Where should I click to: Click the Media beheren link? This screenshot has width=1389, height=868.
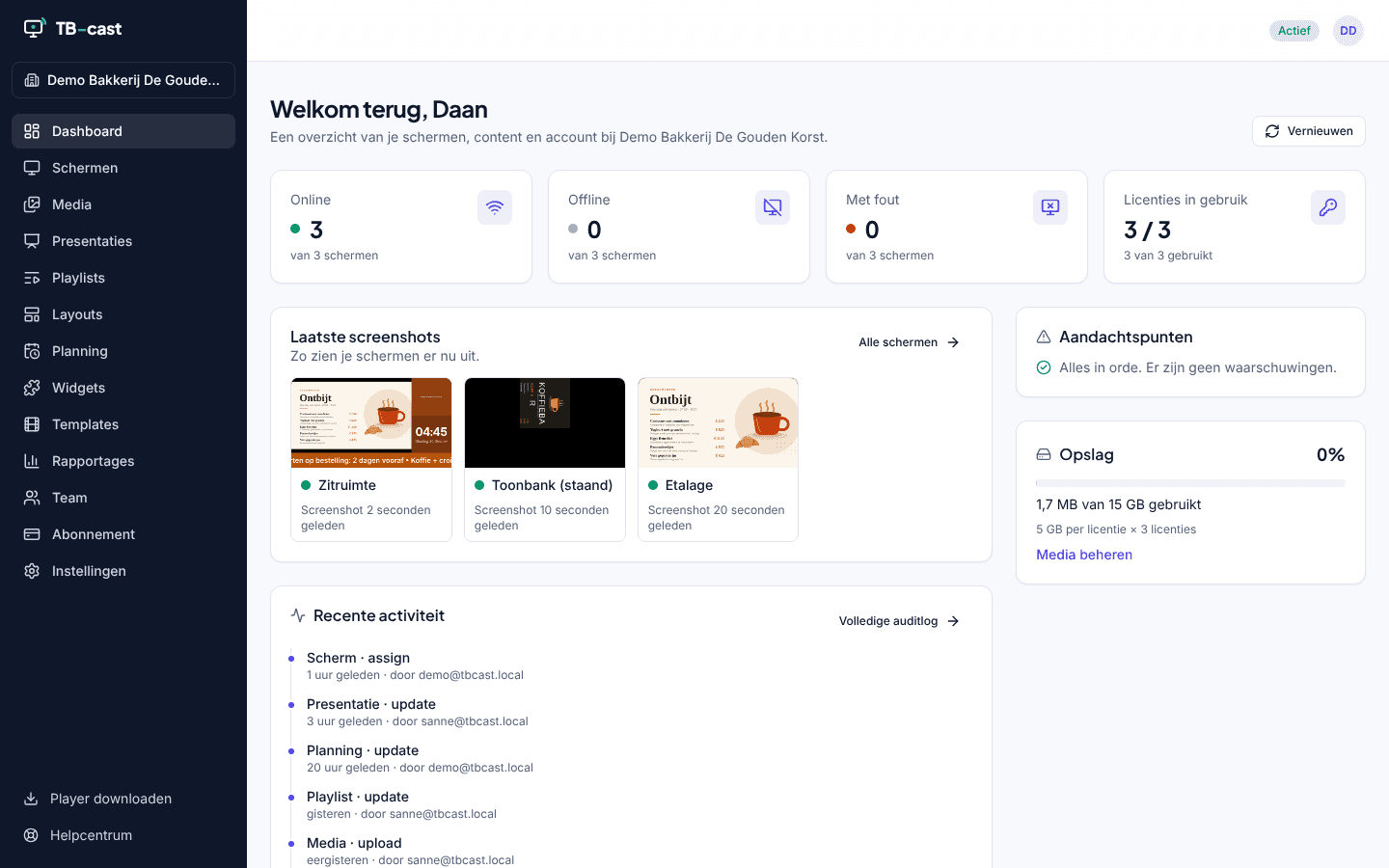1084,555
